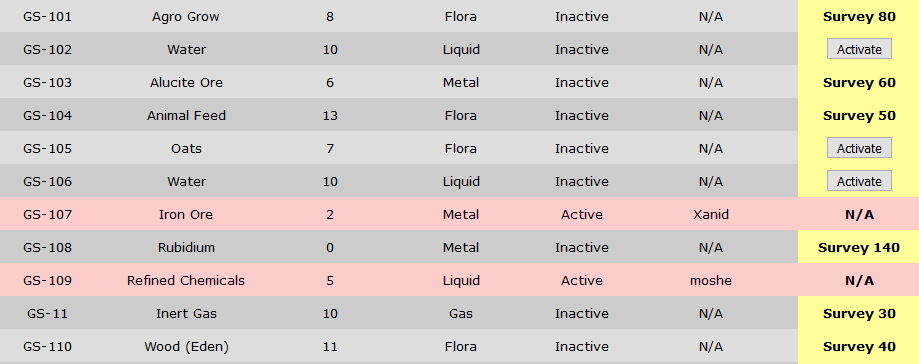Image resolution: width=919 pixels, height=364 pixels.
Task: Click Survey 60 for Alucite Ore
Action: (x=859, y=83)
